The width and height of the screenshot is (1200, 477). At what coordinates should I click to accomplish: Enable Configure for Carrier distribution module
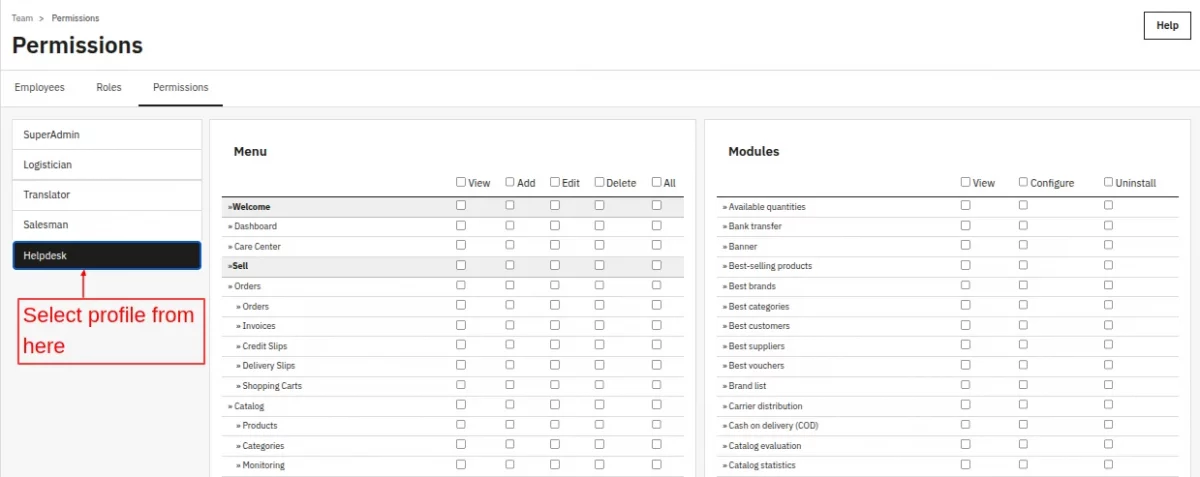(1023, 405)
